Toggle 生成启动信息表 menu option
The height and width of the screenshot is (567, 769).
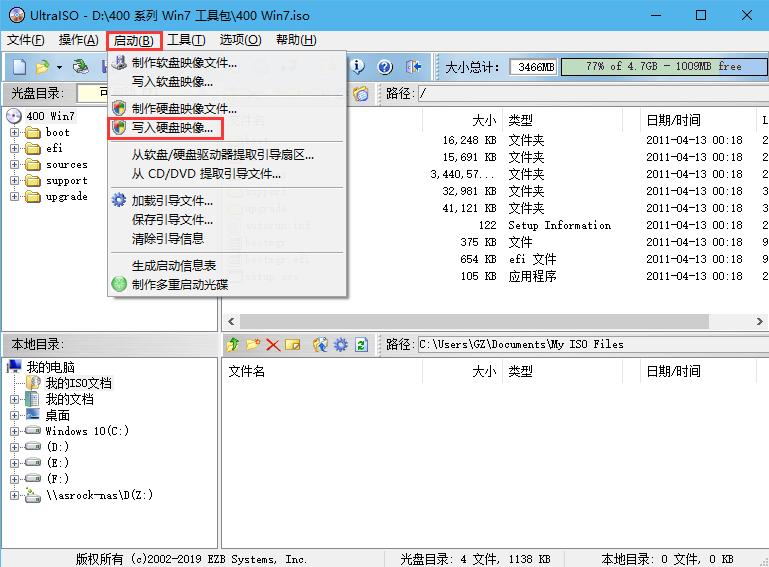click(227, 266)
